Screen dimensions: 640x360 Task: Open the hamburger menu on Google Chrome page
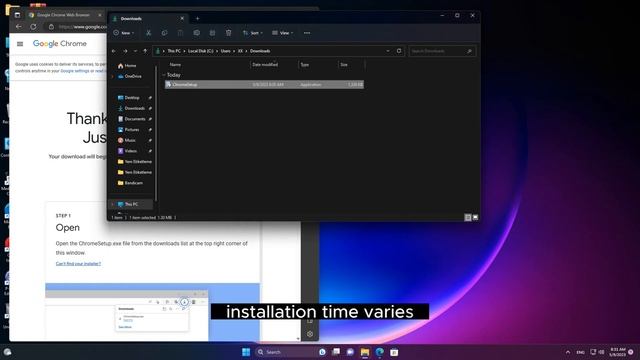pyautogui.click(x=20, y=44)
